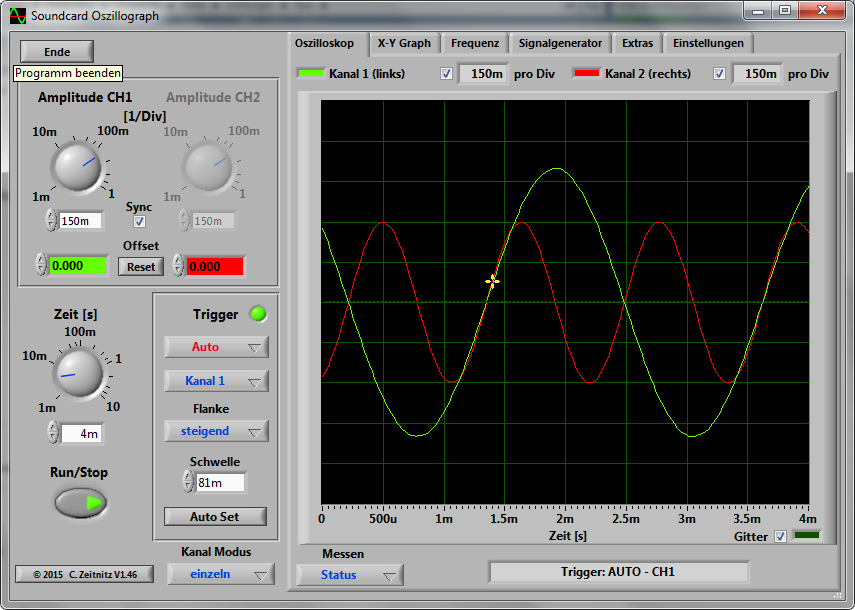Toggle the Sync checkbox
Image resolution: width=855 pixels, height=610 pixels.
click(140, 221)
